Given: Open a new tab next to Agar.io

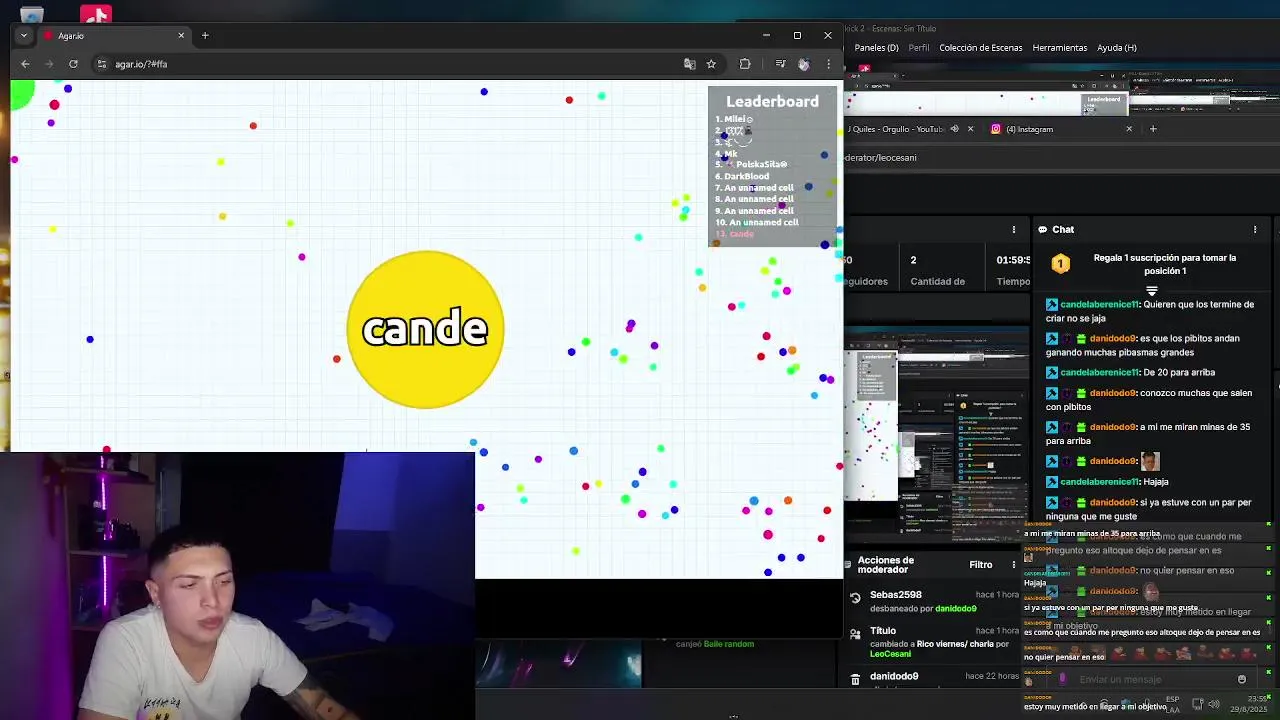Looking at the screenshot, I should tap(205, 36).
